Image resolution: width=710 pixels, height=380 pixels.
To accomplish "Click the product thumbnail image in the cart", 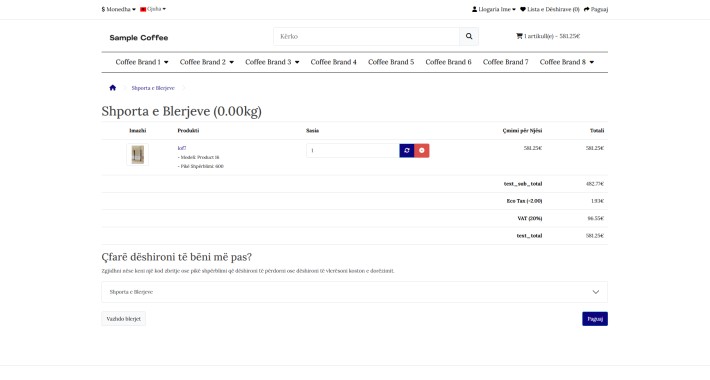I will [x=138, y=154].
